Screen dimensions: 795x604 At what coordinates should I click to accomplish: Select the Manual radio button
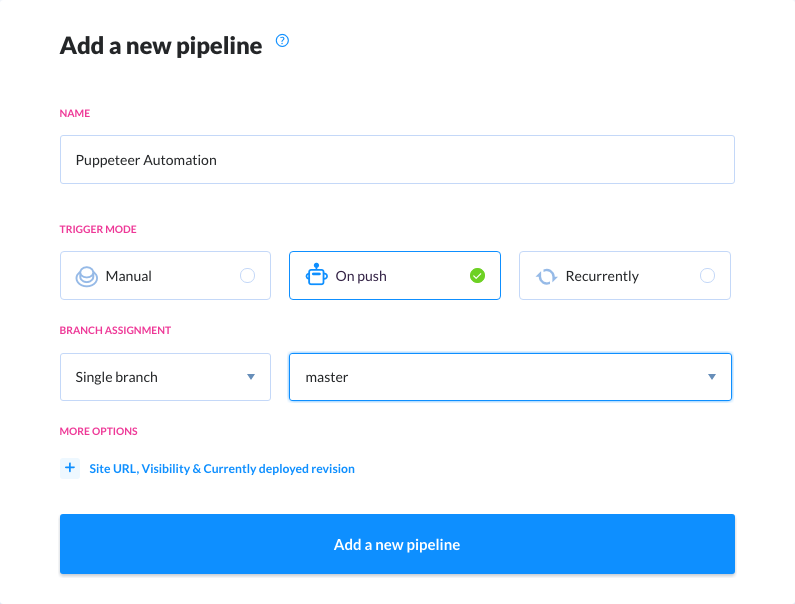point(247,276)
